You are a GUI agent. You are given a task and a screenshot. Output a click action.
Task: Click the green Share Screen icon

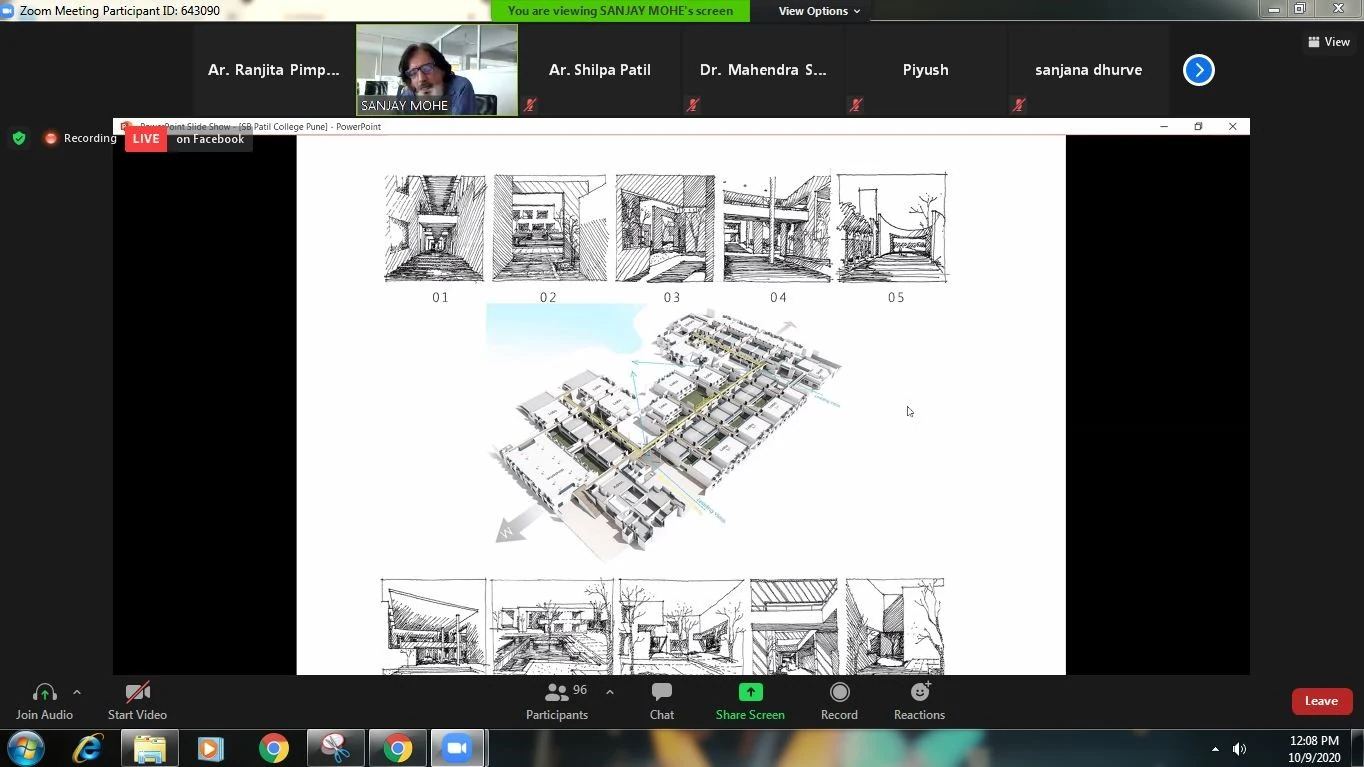pyautogui.click(x=750, y=692)
